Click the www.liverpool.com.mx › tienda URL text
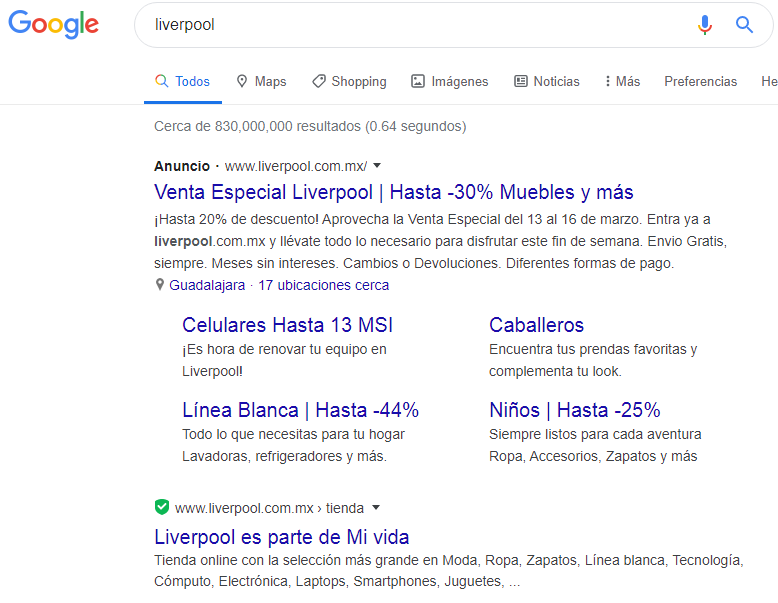 269,508
